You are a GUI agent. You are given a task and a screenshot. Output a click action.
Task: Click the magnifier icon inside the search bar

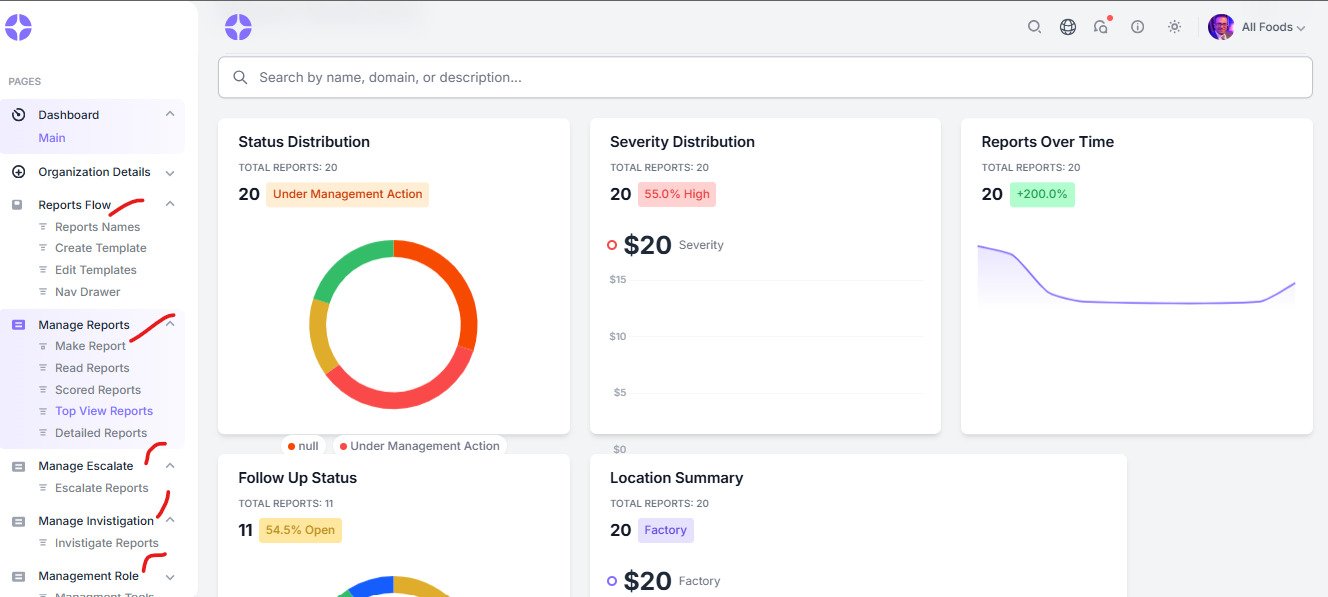point(240,77)
